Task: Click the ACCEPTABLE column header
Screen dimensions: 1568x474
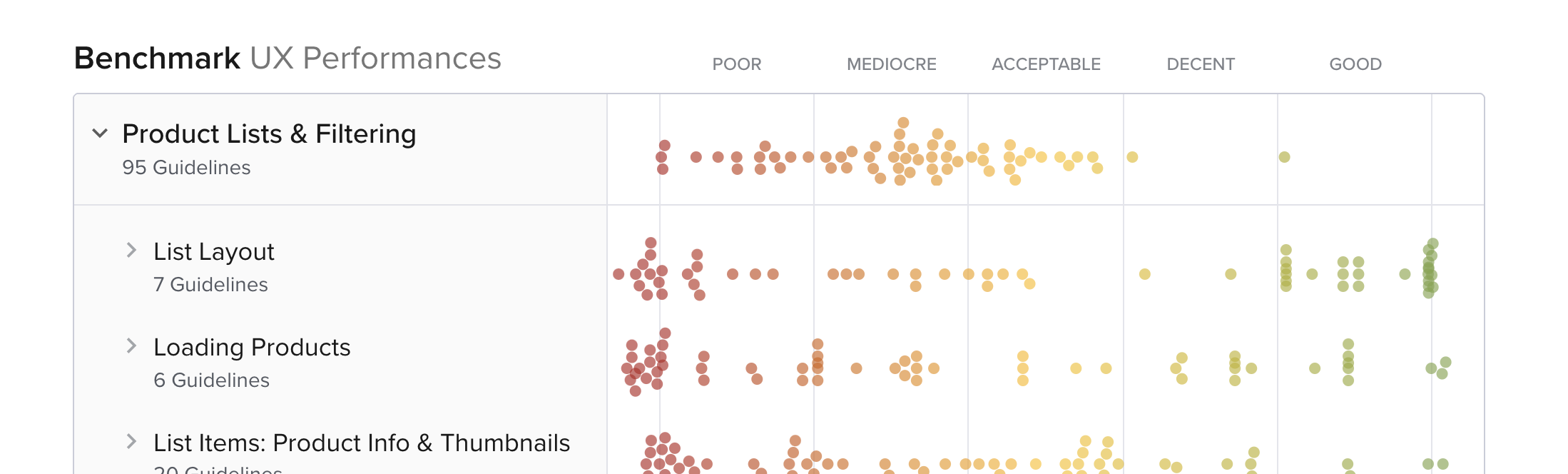Action: [x=1046, y=64]
